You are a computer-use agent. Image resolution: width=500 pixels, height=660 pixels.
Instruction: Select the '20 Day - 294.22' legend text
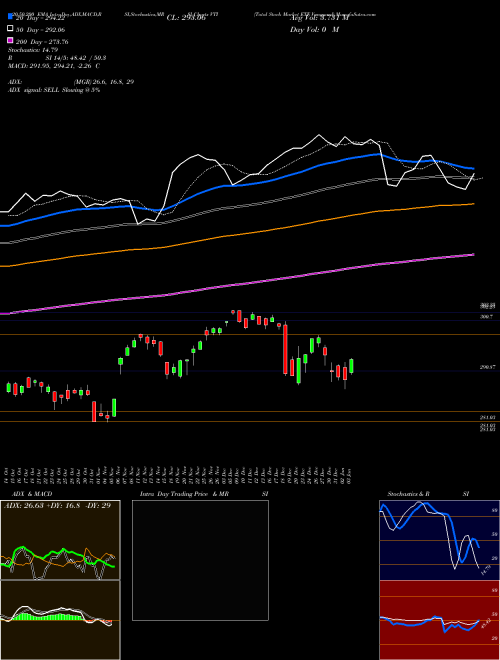click(41, 18)
